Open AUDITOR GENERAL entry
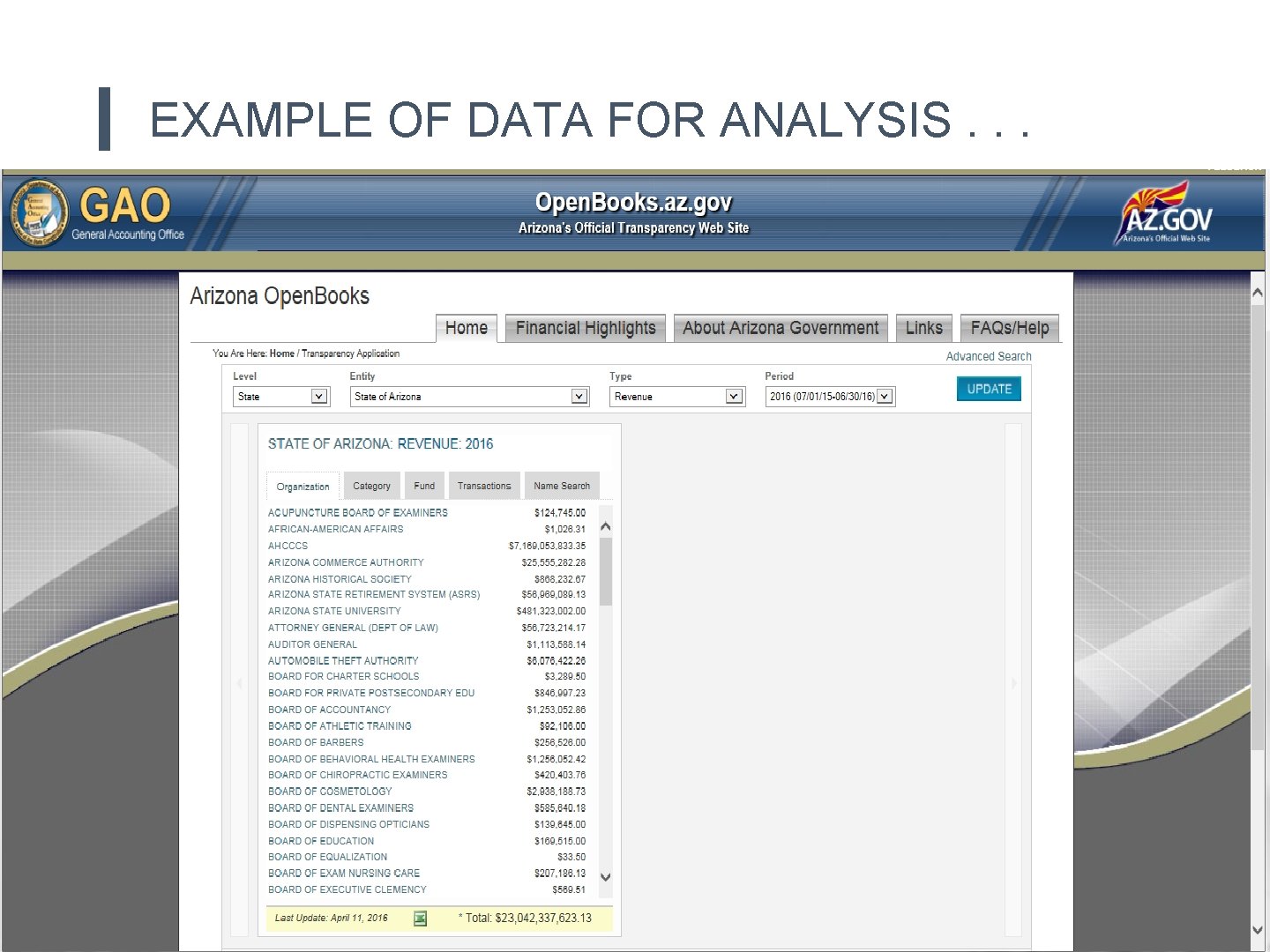The height and width of the screenshot is (952, 1270). coord(312,644)
